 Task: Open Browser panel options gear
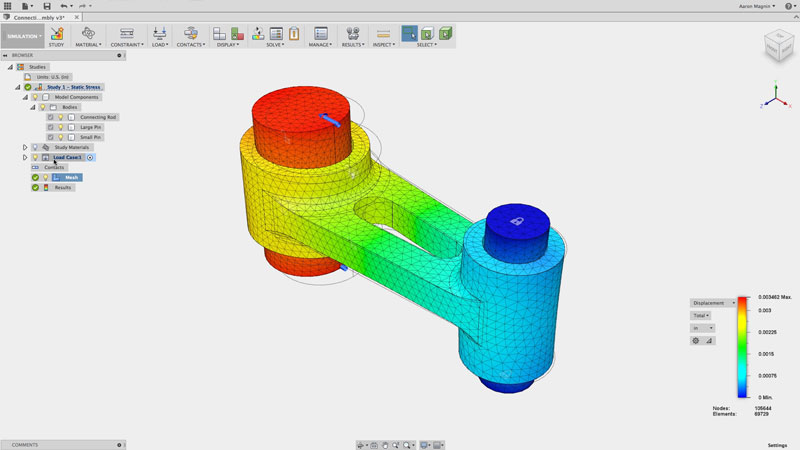click(x=119, y=55)
